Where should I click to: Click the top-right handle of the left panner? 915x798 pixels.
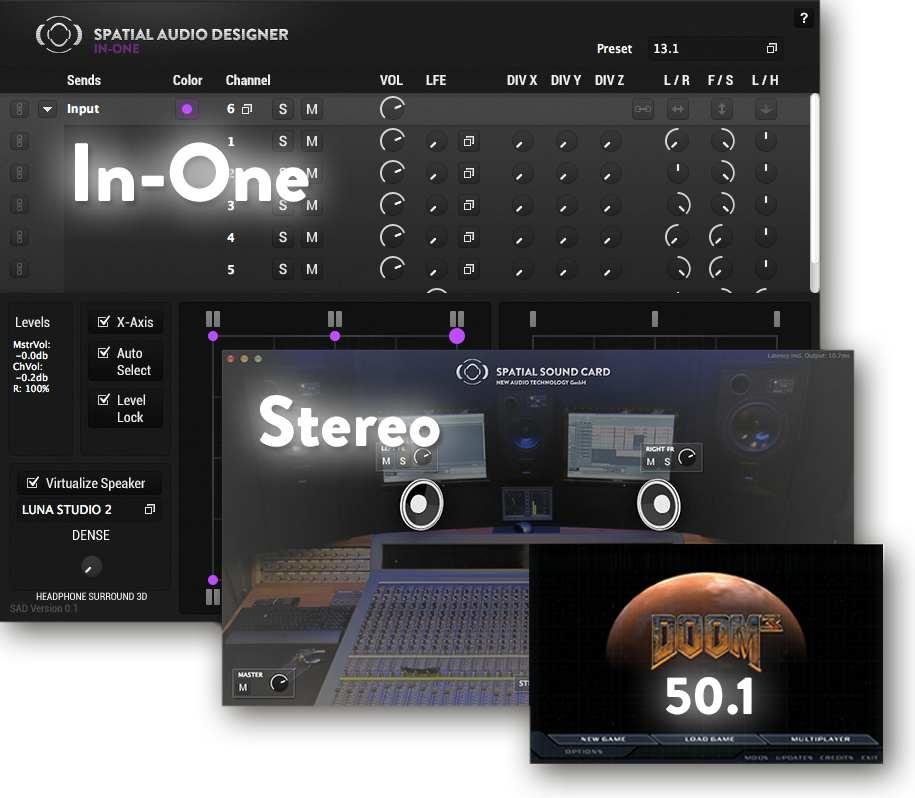tap(457, 319)
